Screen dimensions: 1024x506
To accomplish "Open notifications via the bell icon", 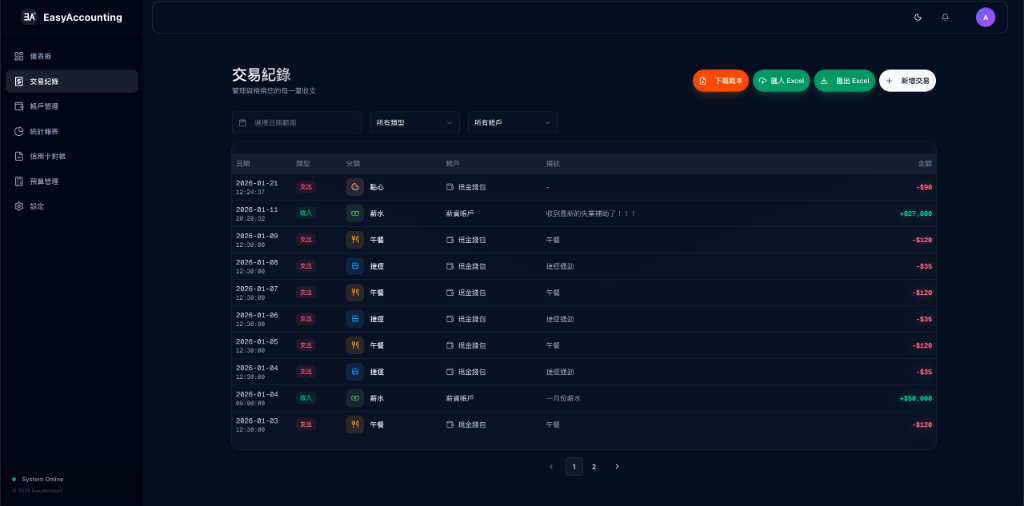I will click(945, 17).
